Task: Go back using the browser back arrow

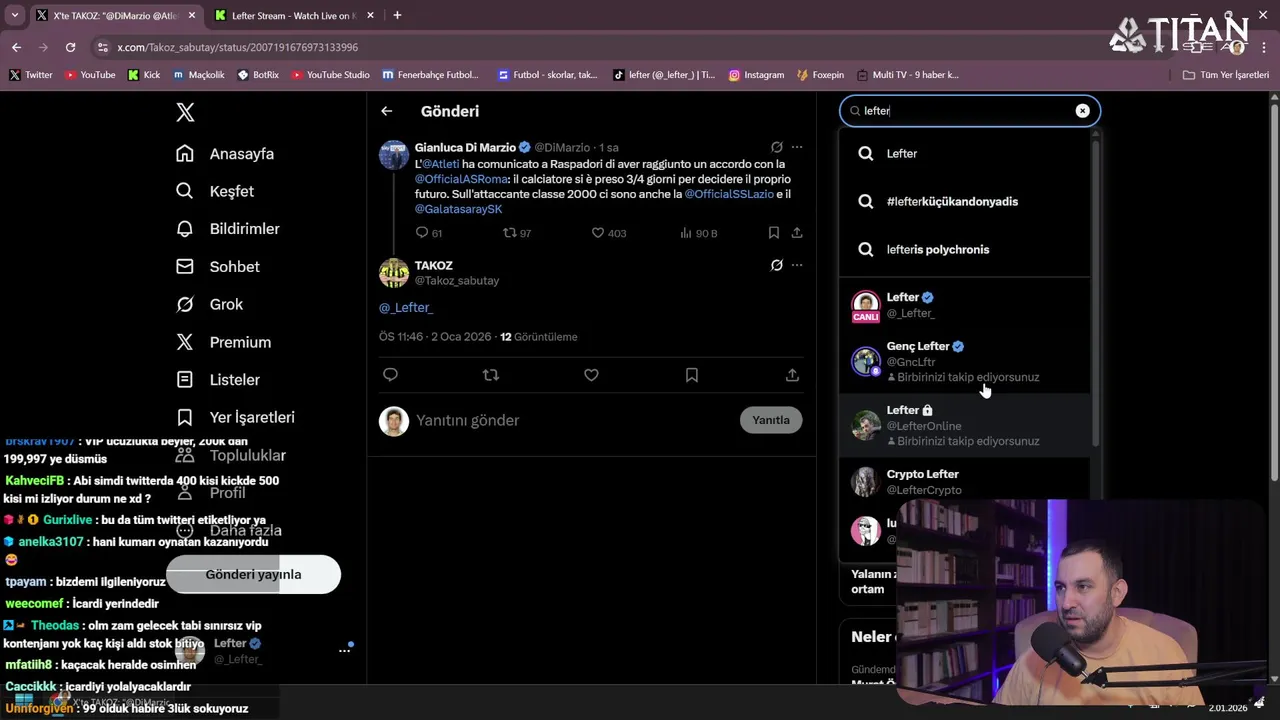Action: [16, 47]
